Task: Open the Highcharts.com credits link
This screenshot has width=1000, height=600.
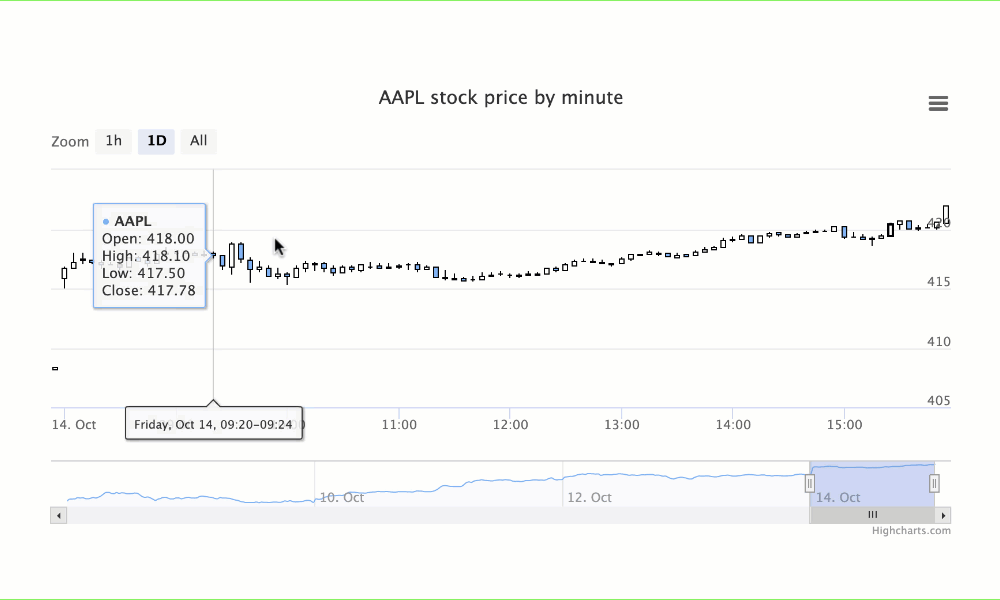Action: tap(911, 531)
